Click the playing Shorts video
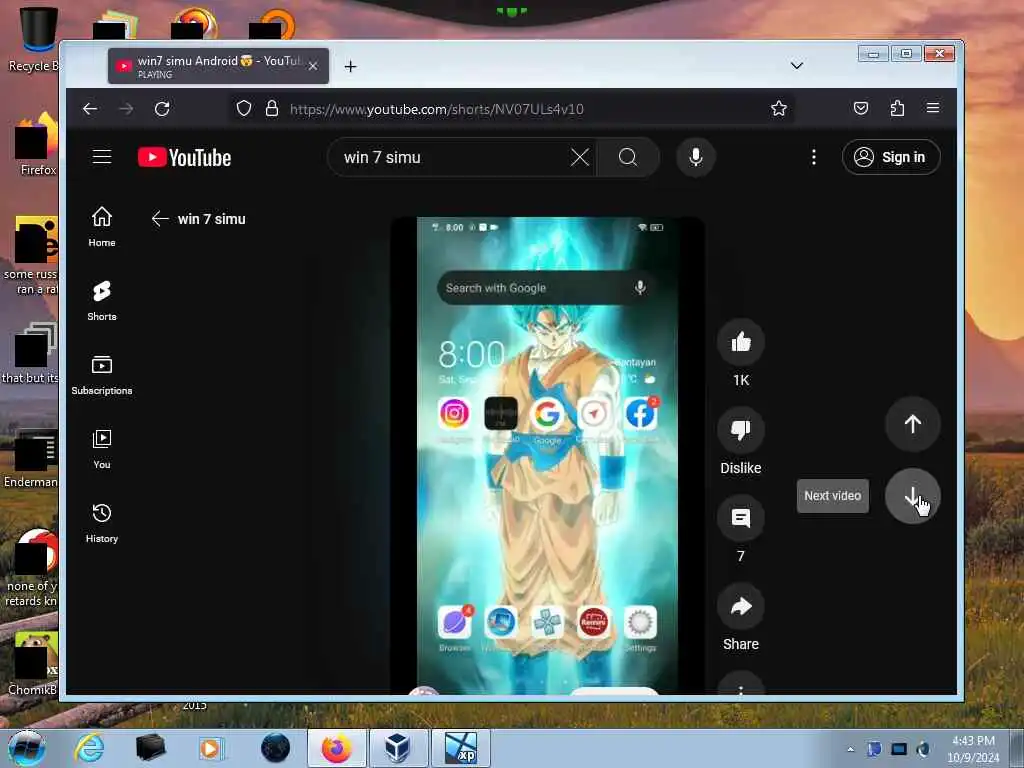This screenshot has width=1024, height=768. [x=547, y=455]
